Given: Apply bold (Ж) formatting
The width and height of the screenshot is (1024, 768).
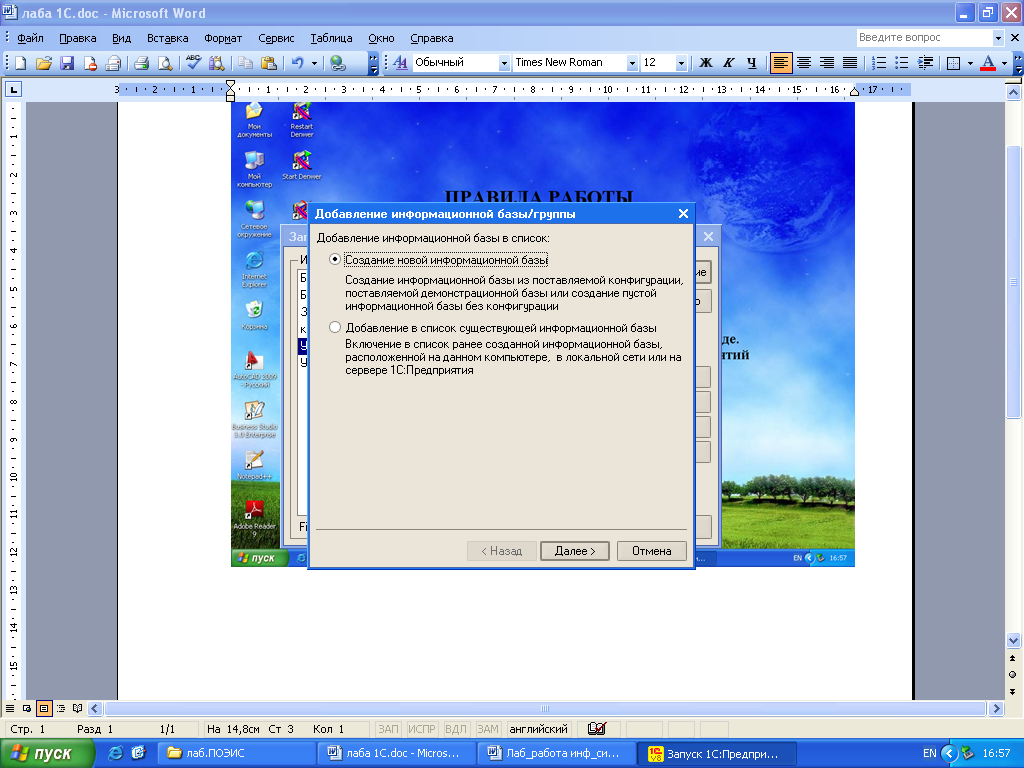Looking at the screenshot, I should point(705,63).
